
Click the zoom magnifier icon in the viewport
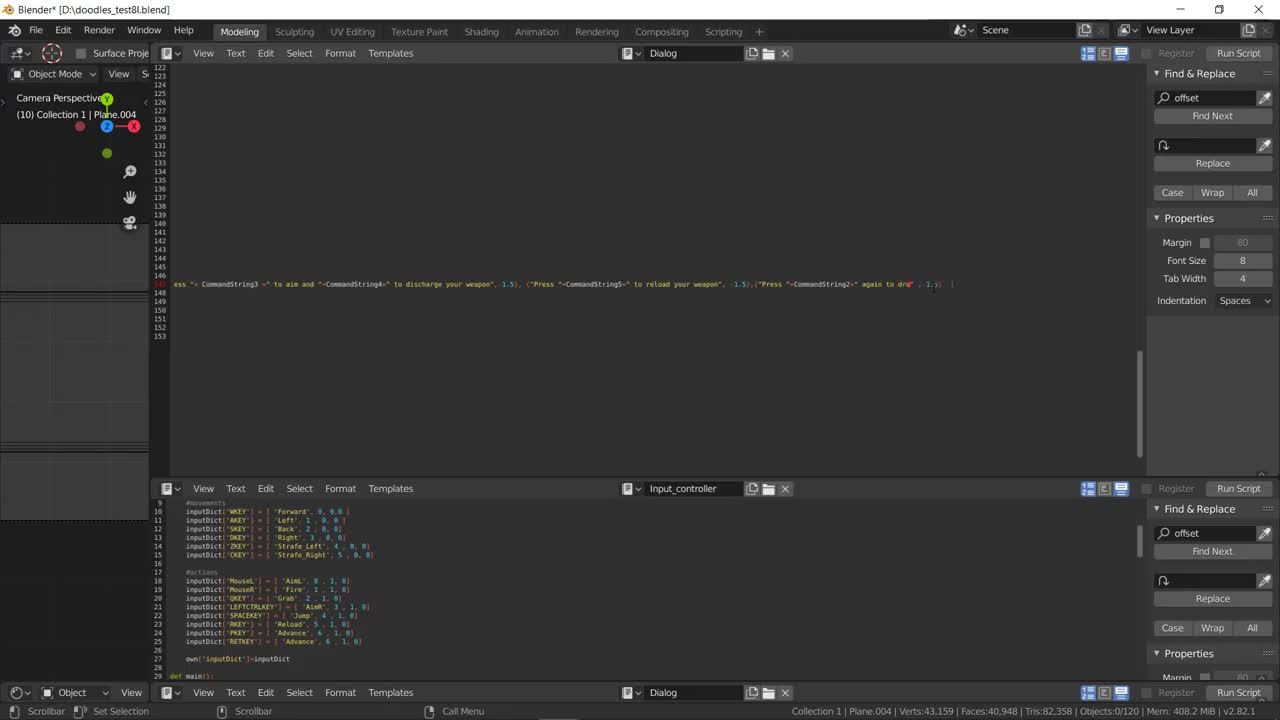[130, 172]
